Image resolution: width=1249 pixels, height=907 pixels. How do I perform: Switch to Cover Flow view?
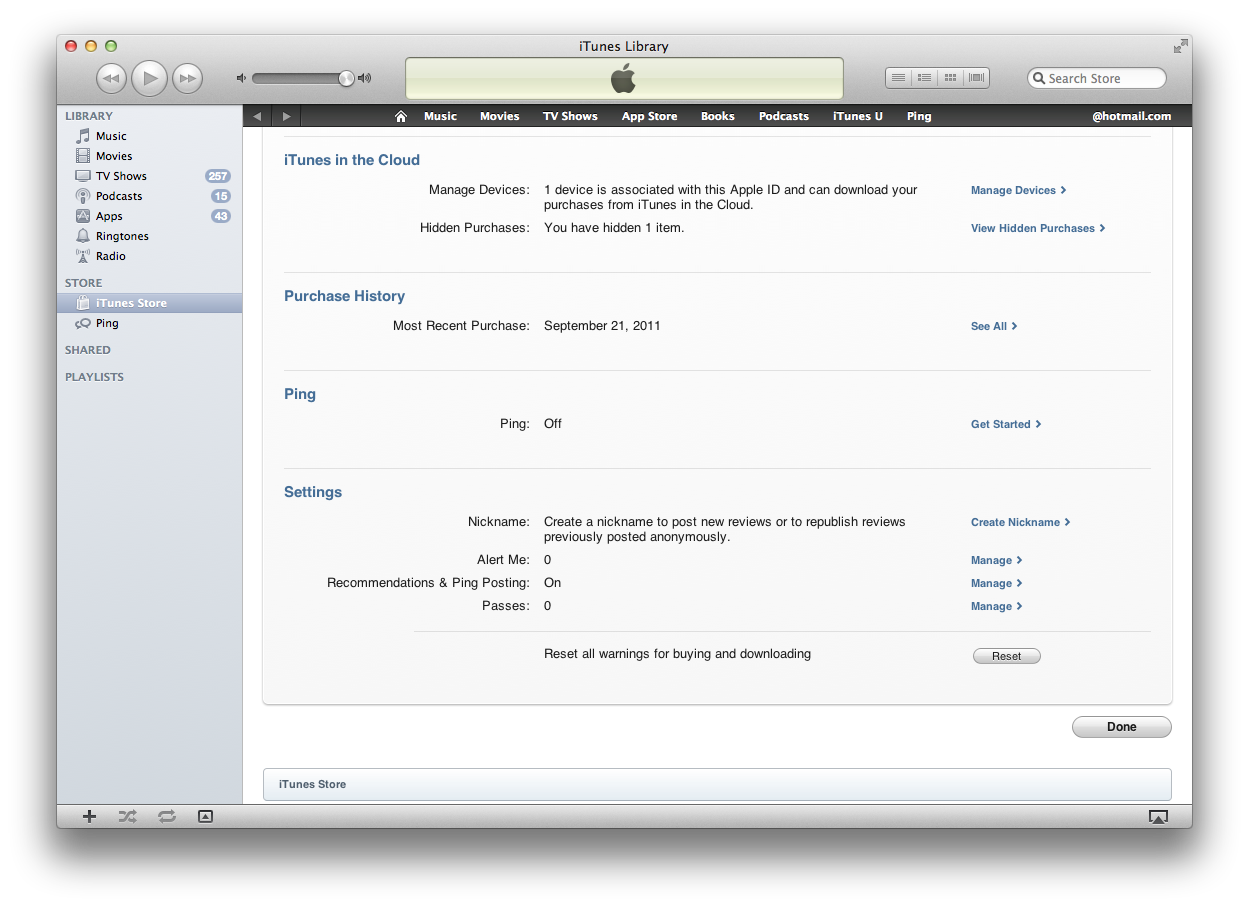976,78
